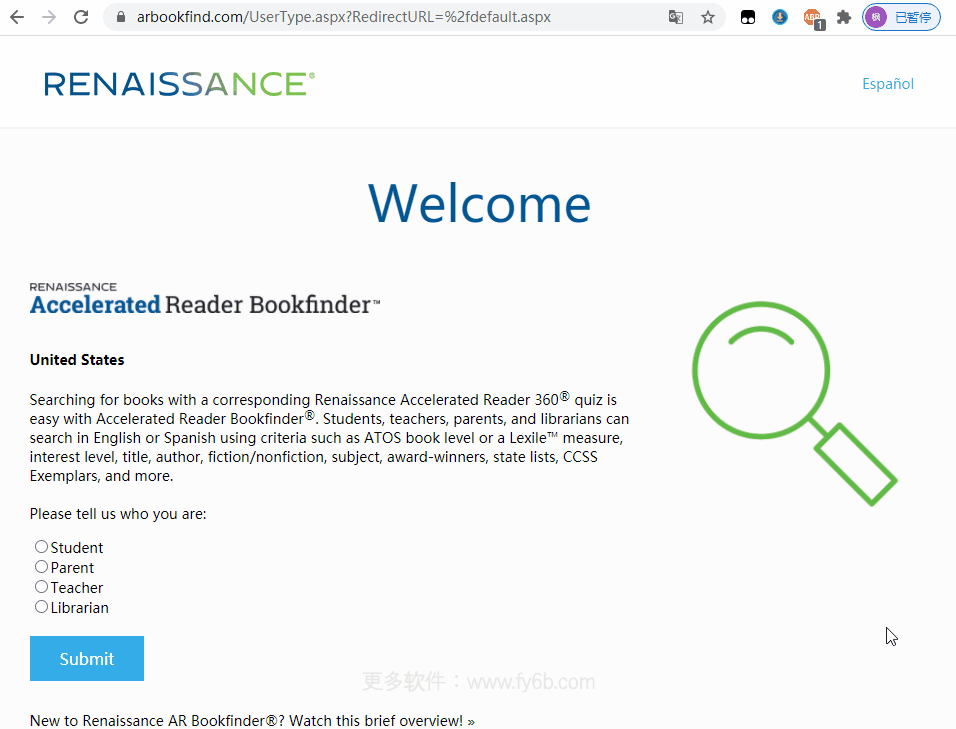The image size is (956, 729).
Task: Click the Welcome heading
Action: point(480,204)
